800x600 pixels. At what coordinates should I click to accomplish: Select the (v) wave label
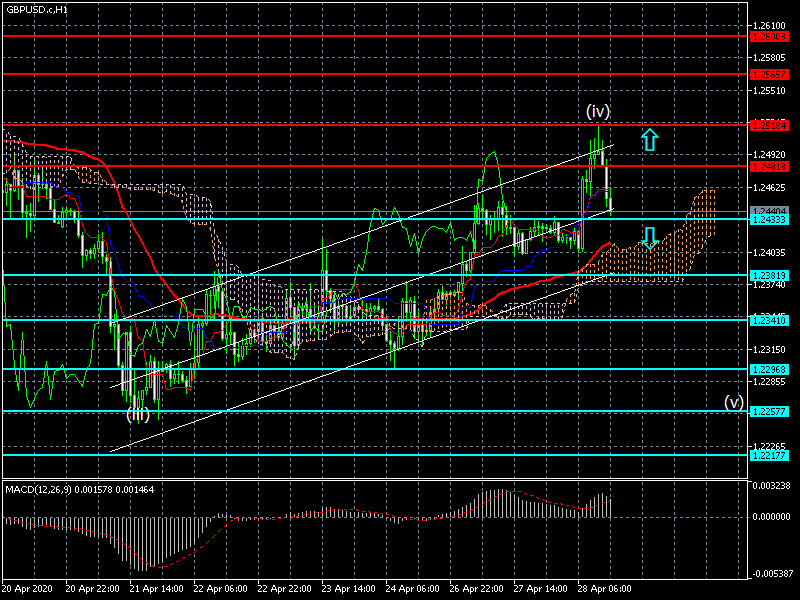click(x=734, y=403)
